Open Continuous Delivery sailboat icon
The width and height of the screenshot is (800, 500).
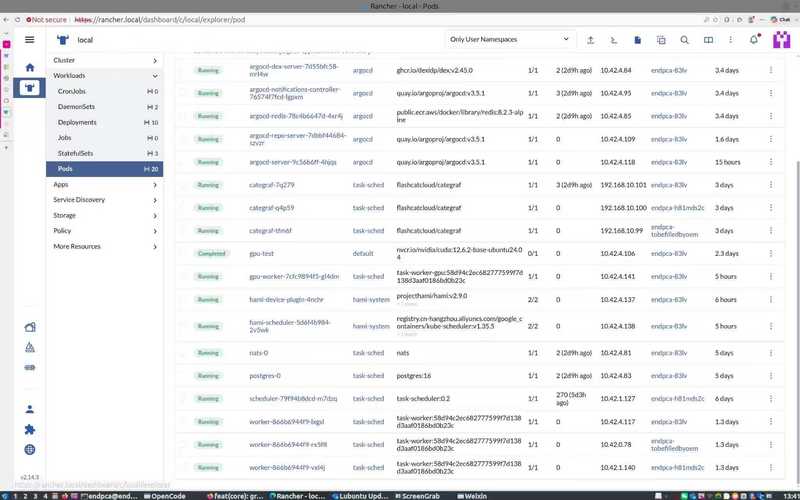(30, 347)
